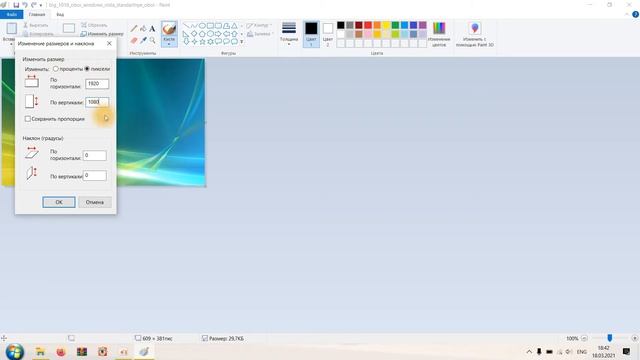Viewport: 640px width, 360px height.
Task: Click Отмена to cancel the dialog
Action: point(95,202)
